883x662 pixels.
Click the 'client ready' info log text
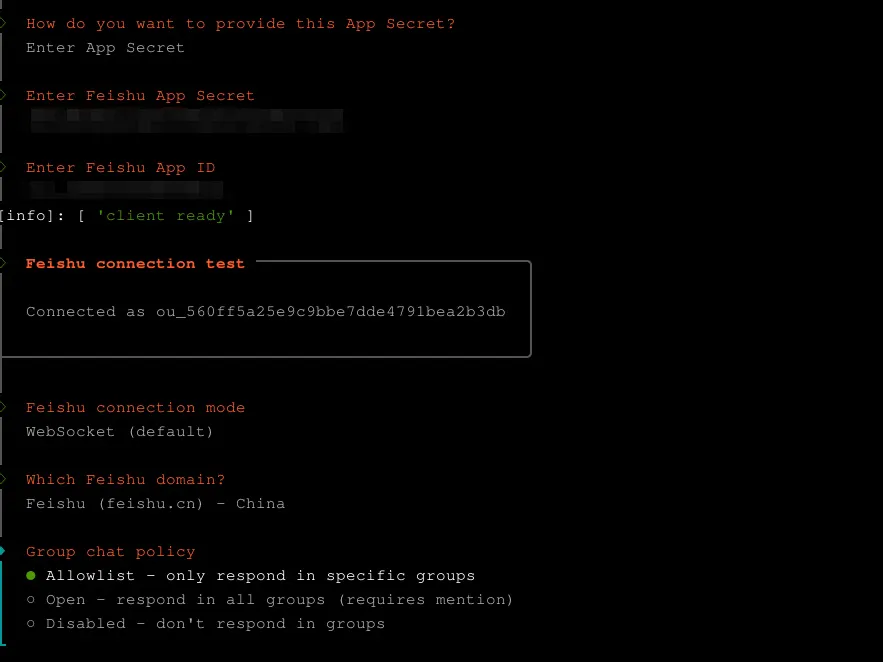pyautogui.click(x=165, y=216)
